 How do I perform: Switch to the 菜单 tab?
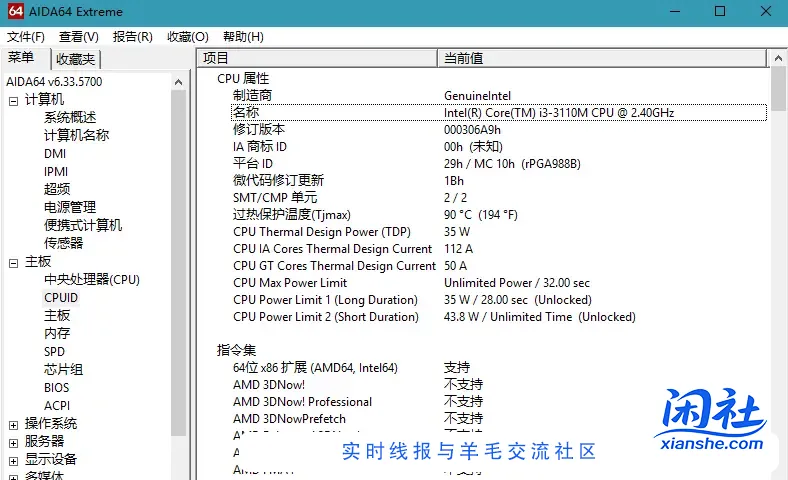point(22,58)
